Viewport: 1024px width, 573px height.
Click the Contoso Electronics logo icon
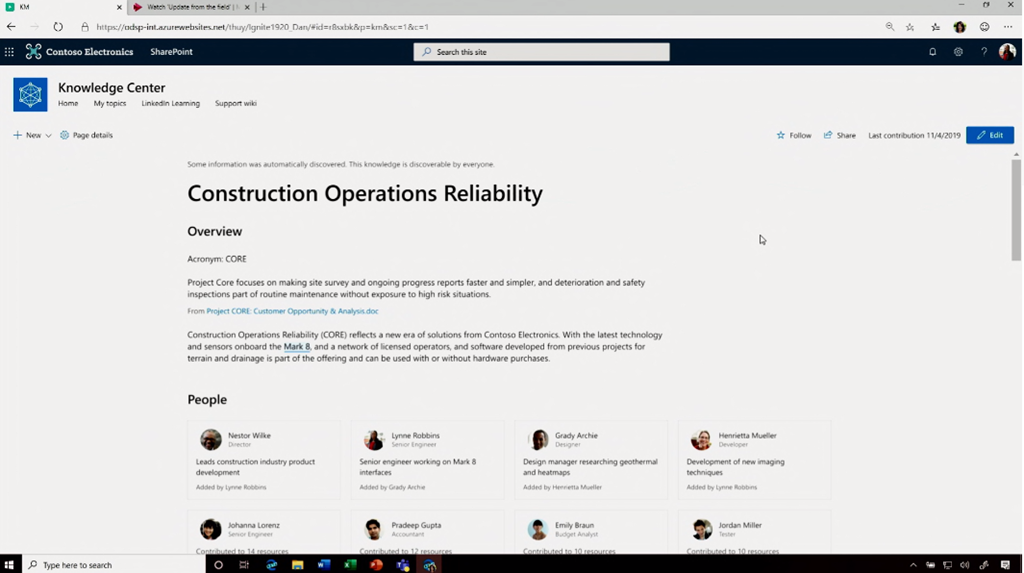pos(34,52)
